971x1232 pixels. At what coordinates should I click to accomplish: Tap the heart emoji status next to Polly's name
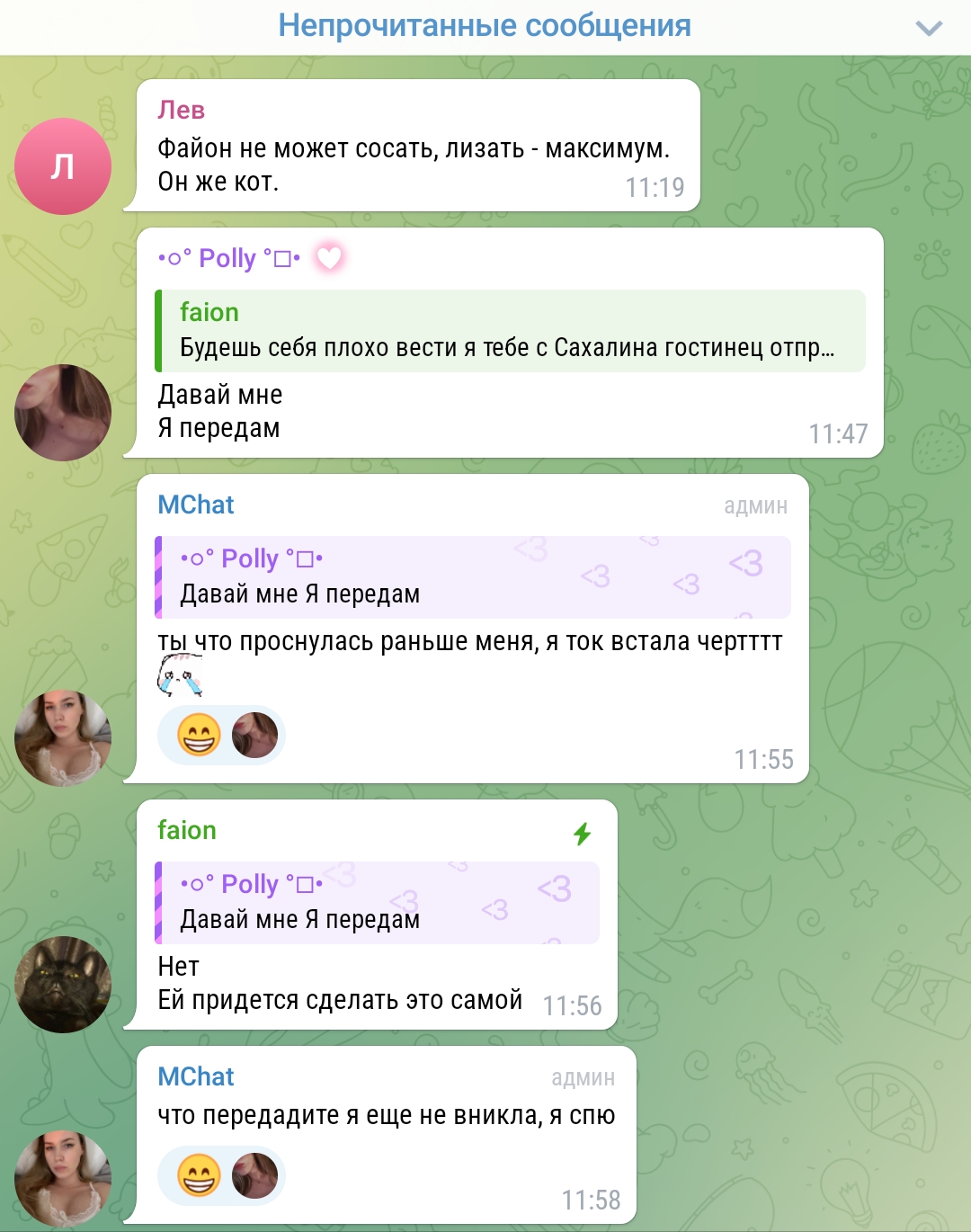(x=330, y=258)
